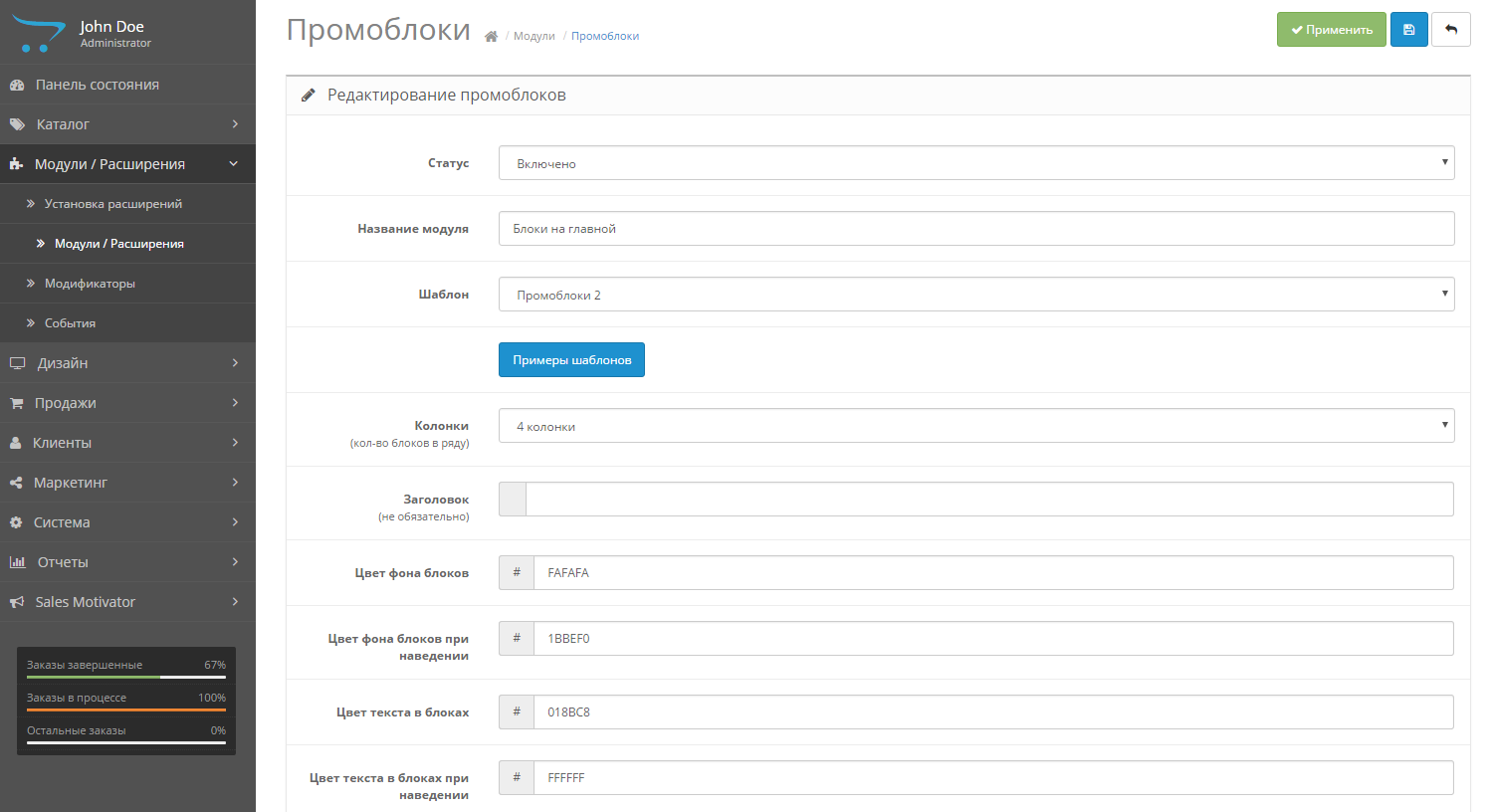Collapse the Модули / Расширения menu section
The width and height of the screenshot is (1491, 812).
(x=127, y=164)
